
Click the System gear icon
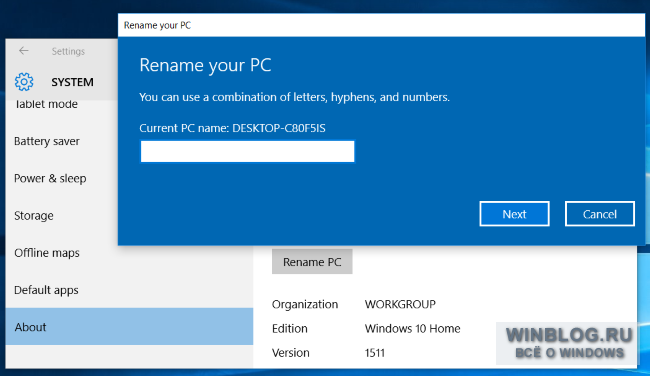tap(24, 82)
